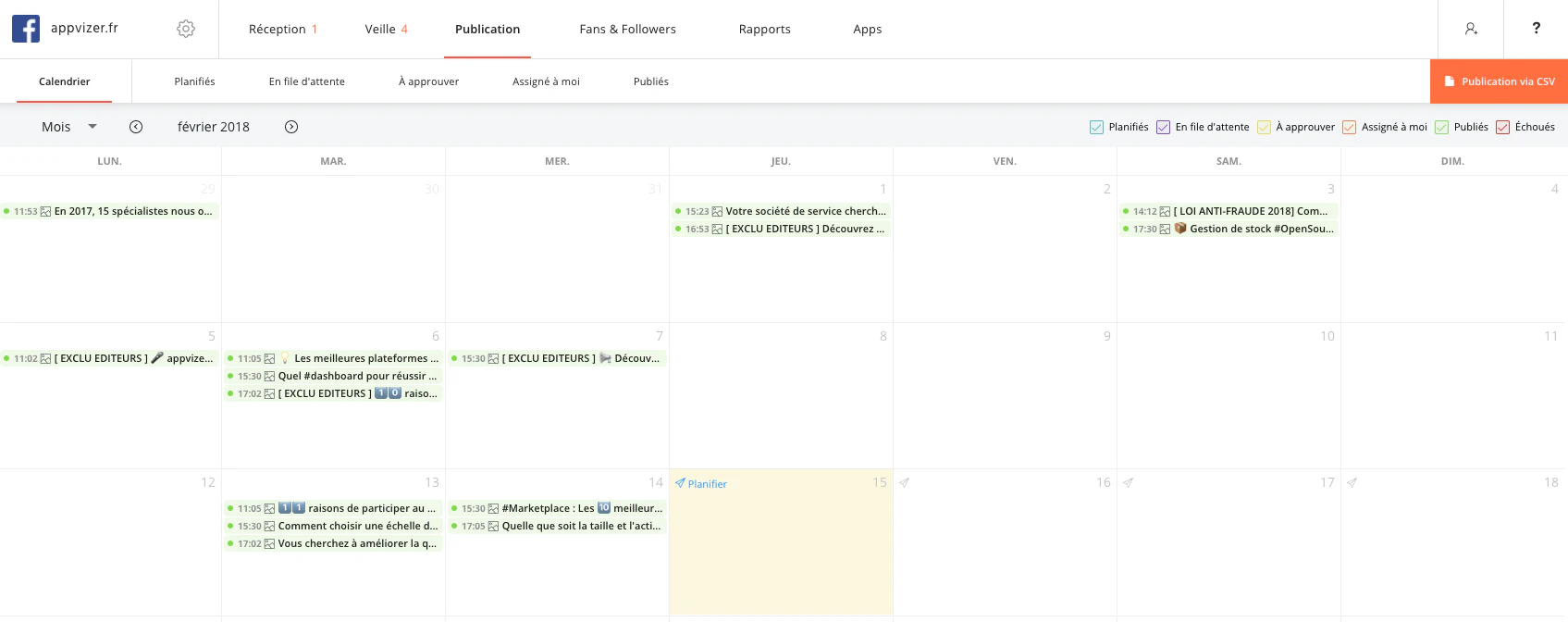Toggle the Publiés filter checkbox
1568x622 pixels.
pos(1441,128)
